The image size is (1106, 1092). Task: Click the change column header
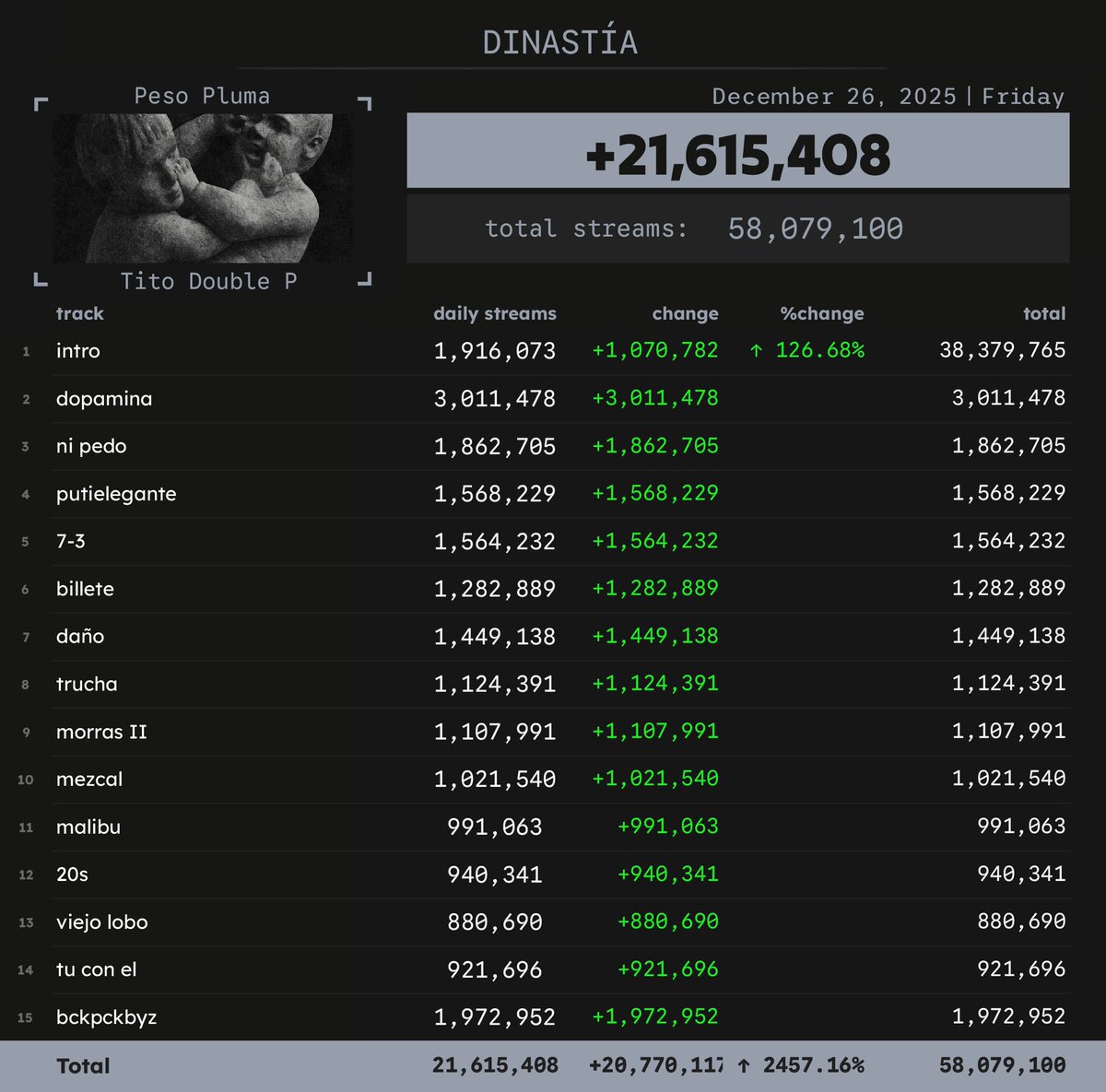[685, 313]
